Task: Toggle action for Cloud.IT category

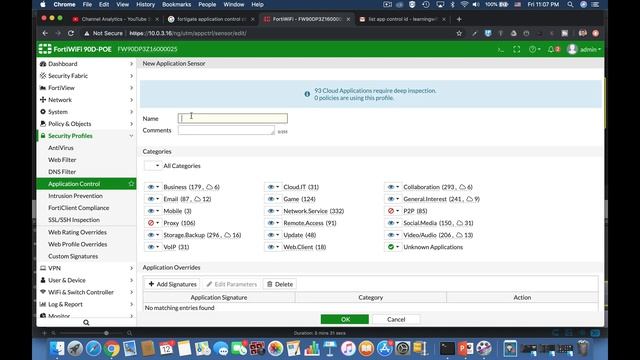Action: pyautogui.click(x=273, y=187)
